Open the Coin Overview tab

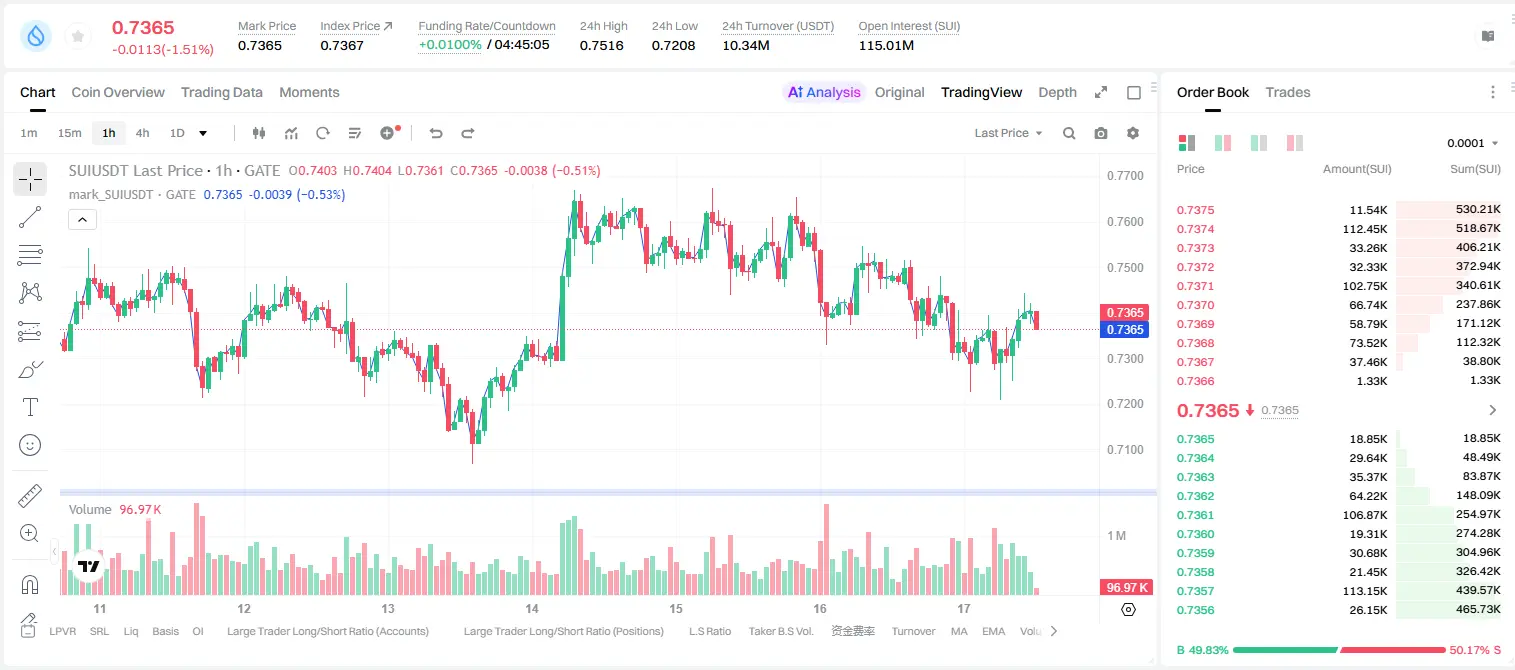click(118, 92)
